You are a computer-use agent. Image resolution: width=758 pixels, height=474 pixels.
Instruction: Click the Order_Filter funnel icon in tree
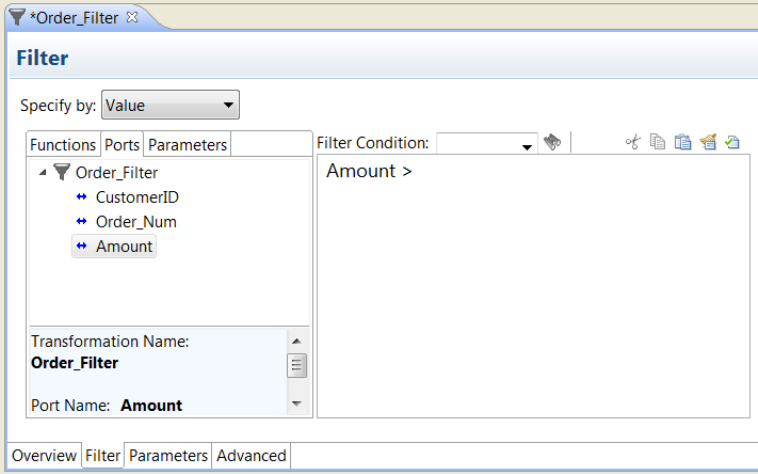coord(62,172)
